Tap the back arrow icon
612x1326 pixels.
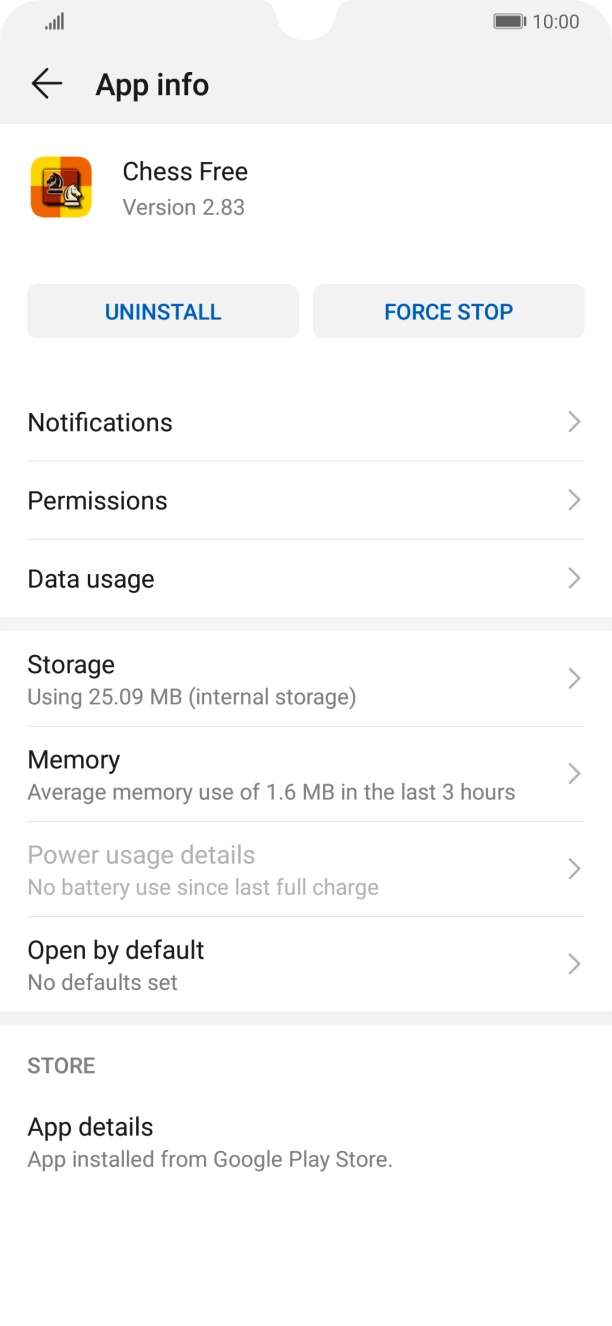pyautogui.click(x=46, y=85)
